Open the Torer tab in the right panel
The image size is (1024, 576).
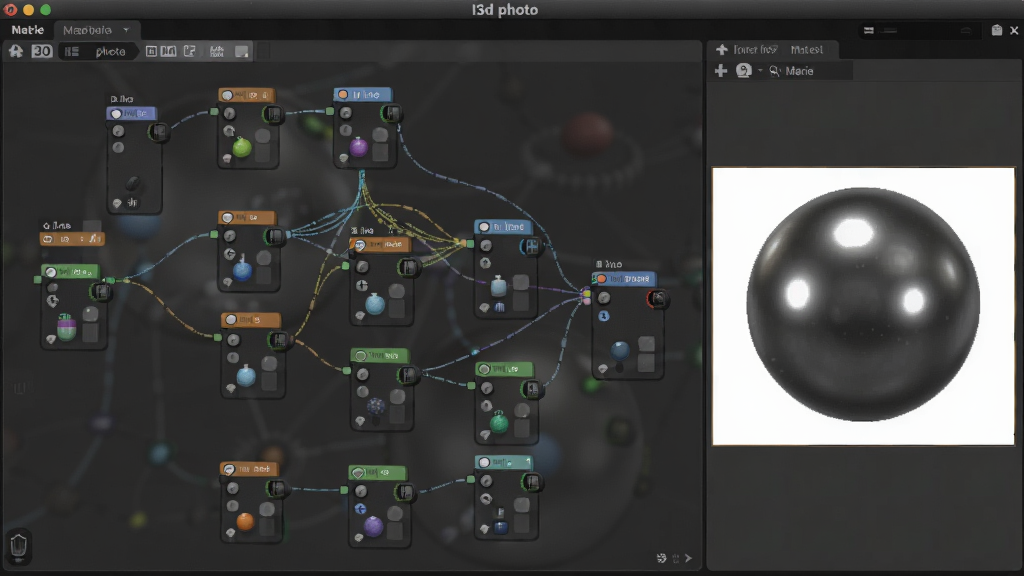(756, 50)
